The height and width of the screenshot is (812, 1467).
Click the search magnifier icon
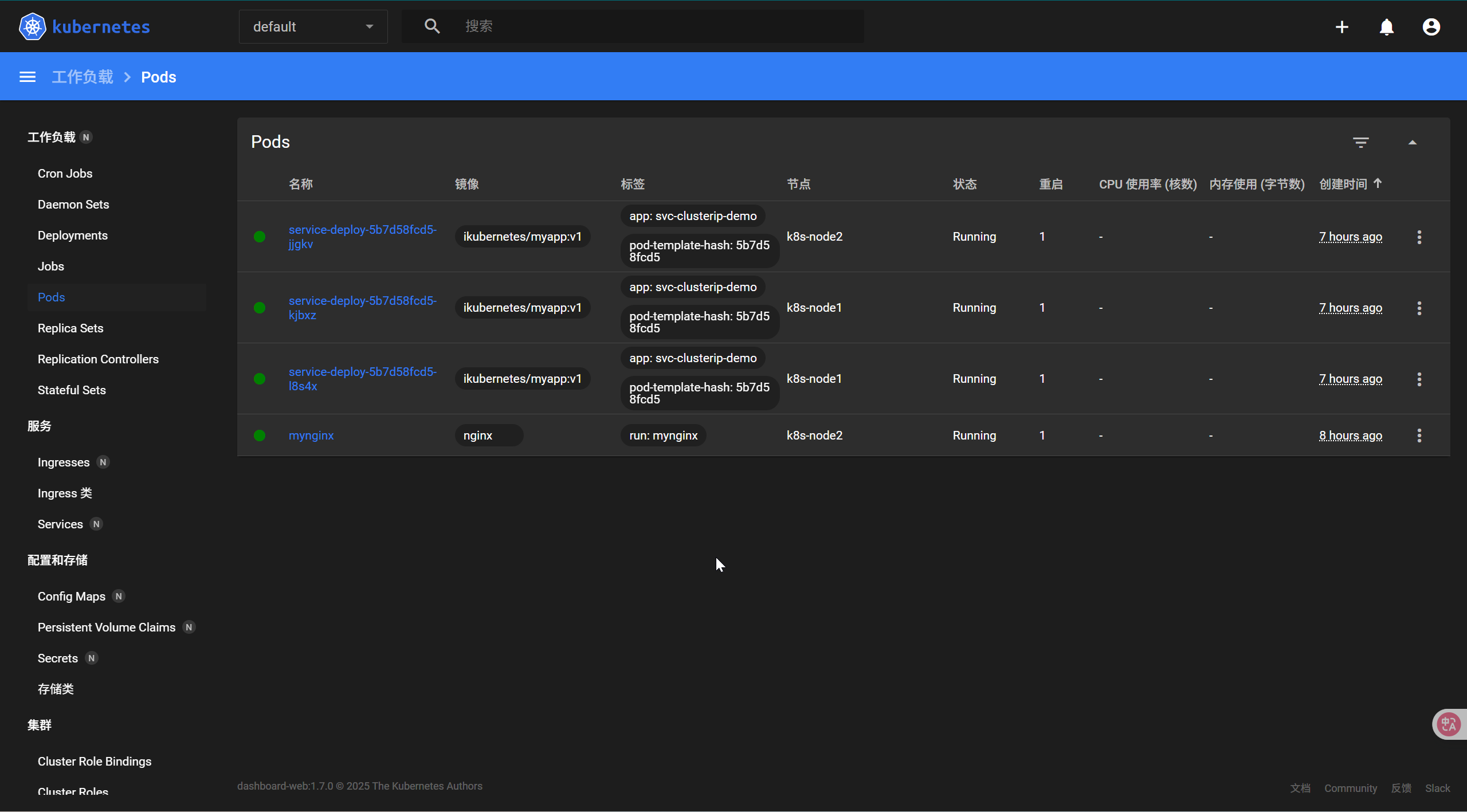pos(432,26)
